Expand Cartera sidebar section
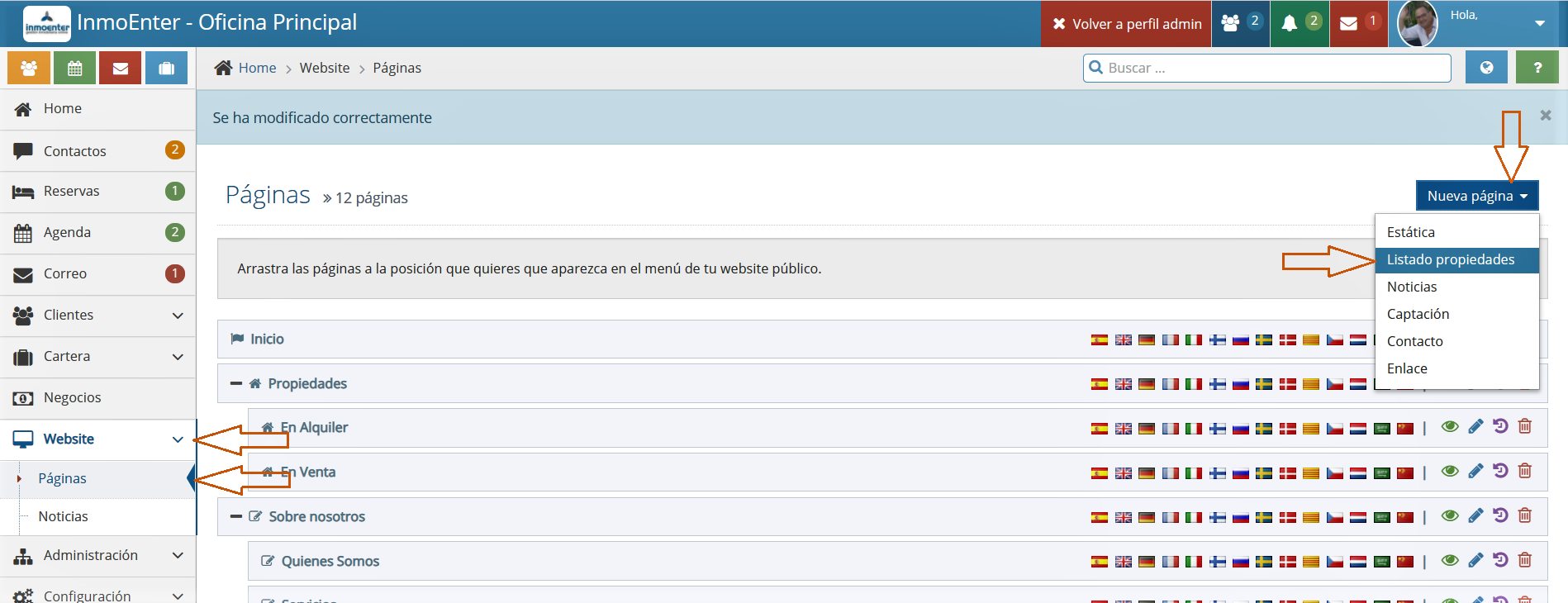Image resolution: width=1568 pixels, height=603 pixels. [x=97, y=357]
